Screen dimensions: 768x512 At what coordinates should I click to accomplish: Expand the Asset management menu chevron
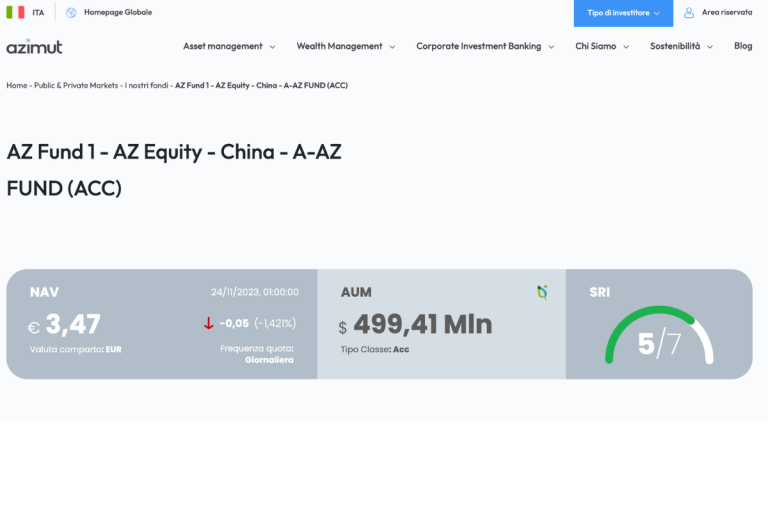pyautogui.click(x=272, y=47)
